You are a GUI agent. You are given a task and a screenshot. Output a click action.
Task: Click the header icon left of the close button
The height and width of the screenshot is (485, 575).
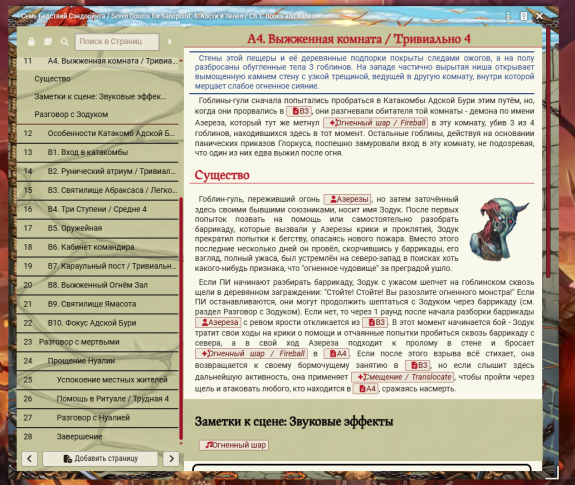click(524, 16)
